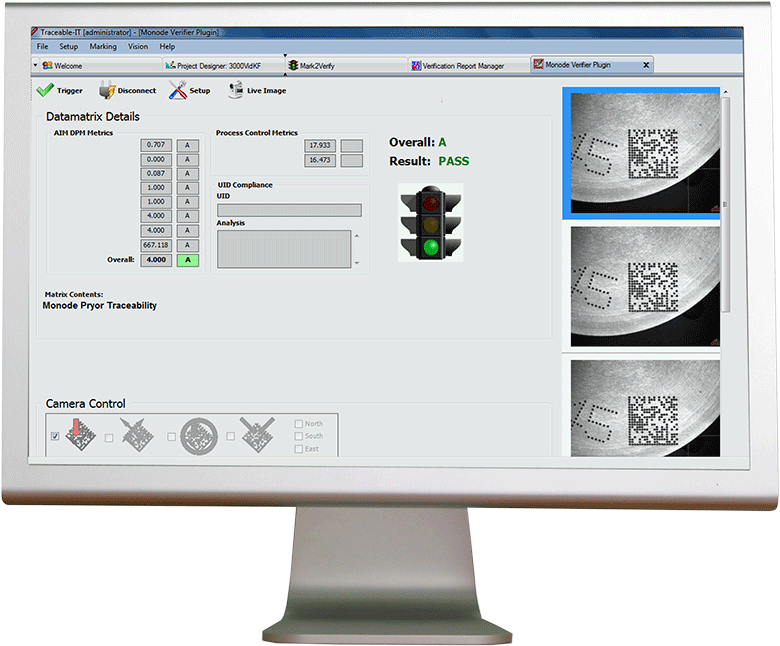The image size is (780, 646).
Task: Switch to Project Designer: 3000VidKF tab
Action: (x=224, y=65)
